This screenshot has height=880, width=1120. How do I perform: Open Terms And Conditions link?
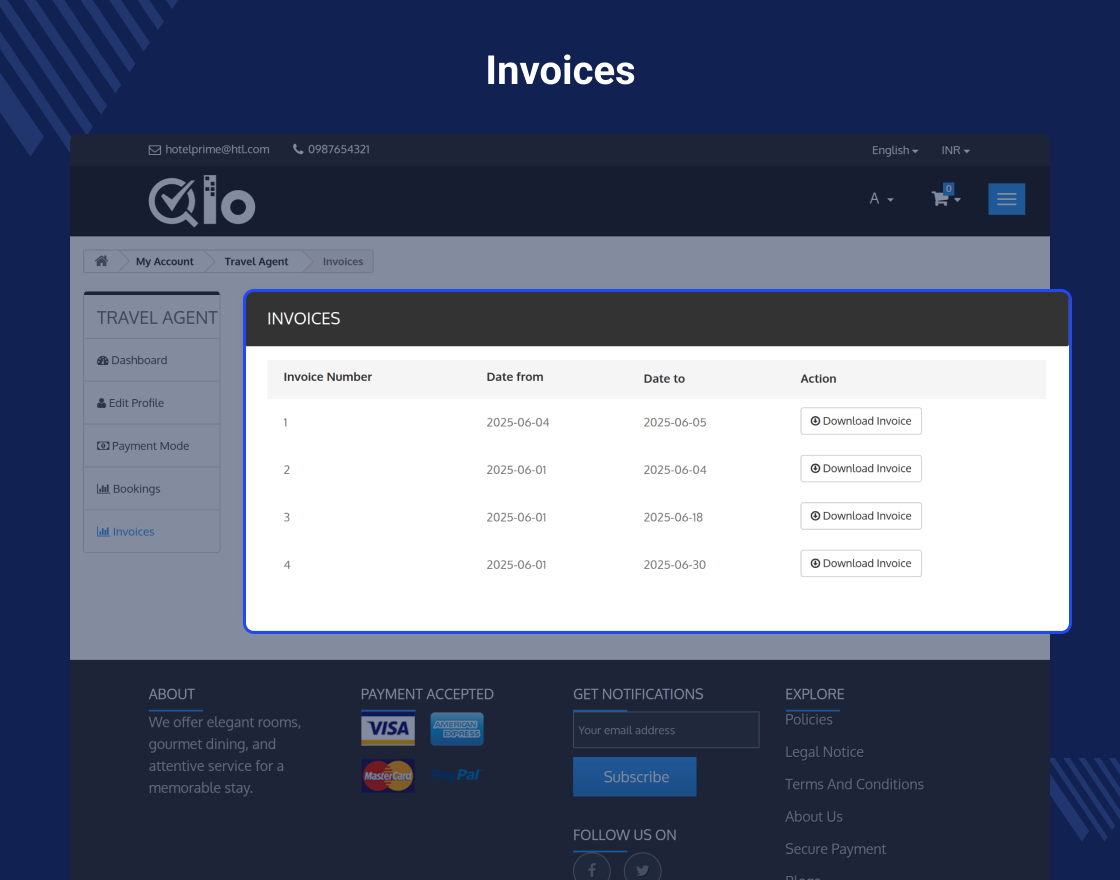[x=854, y=784]
